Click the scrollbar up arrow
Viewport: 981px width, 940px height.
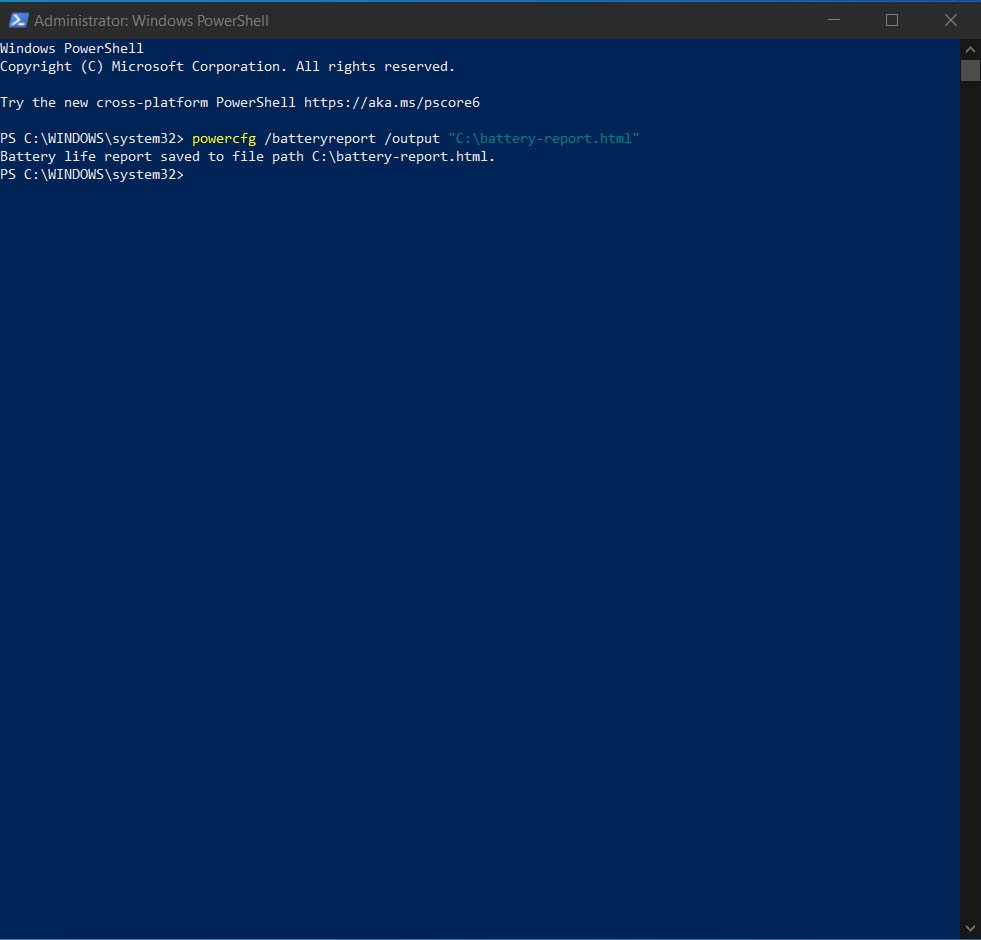coord(970,49)
